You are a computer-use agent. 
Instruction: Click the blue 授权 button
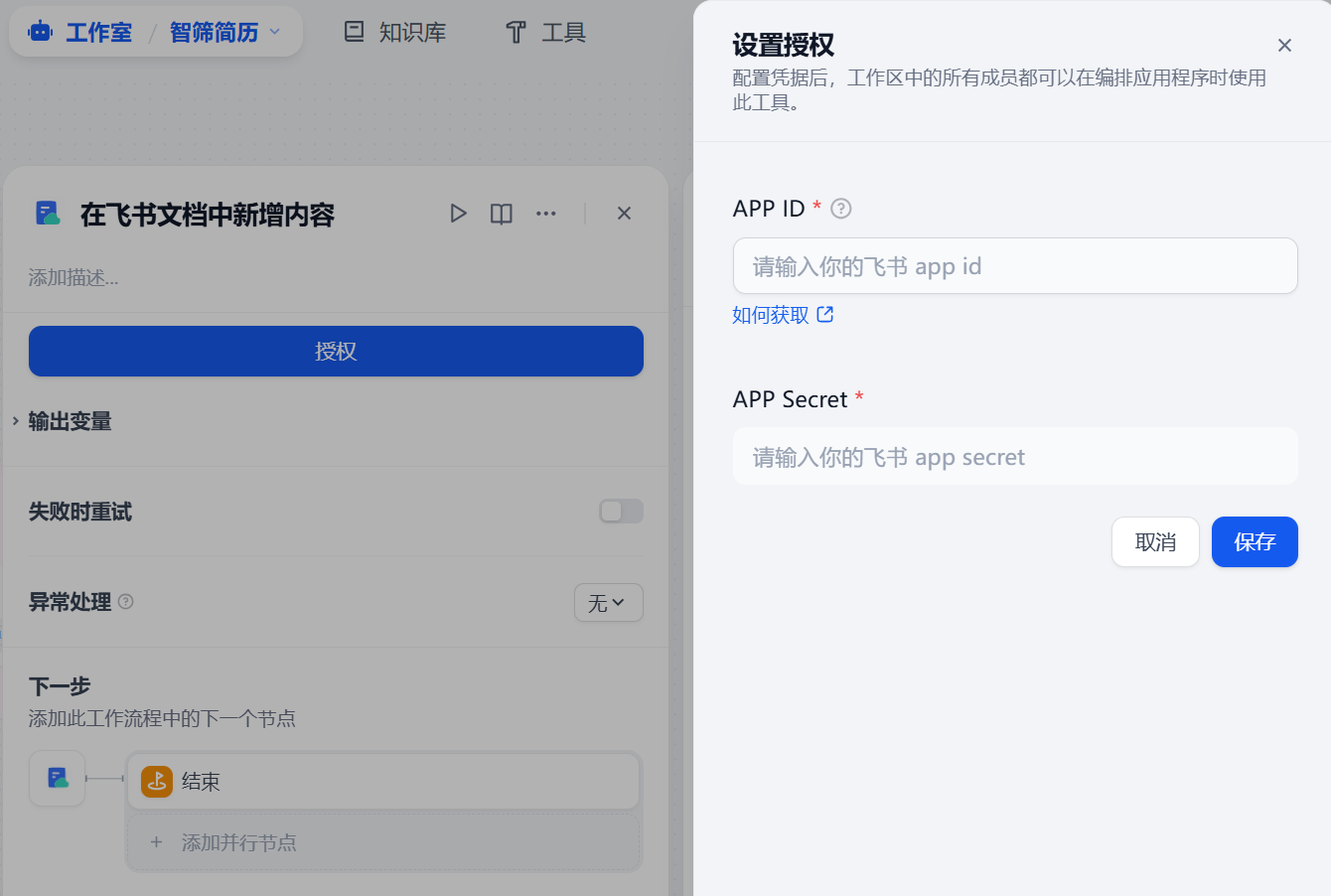coord(336,351)
